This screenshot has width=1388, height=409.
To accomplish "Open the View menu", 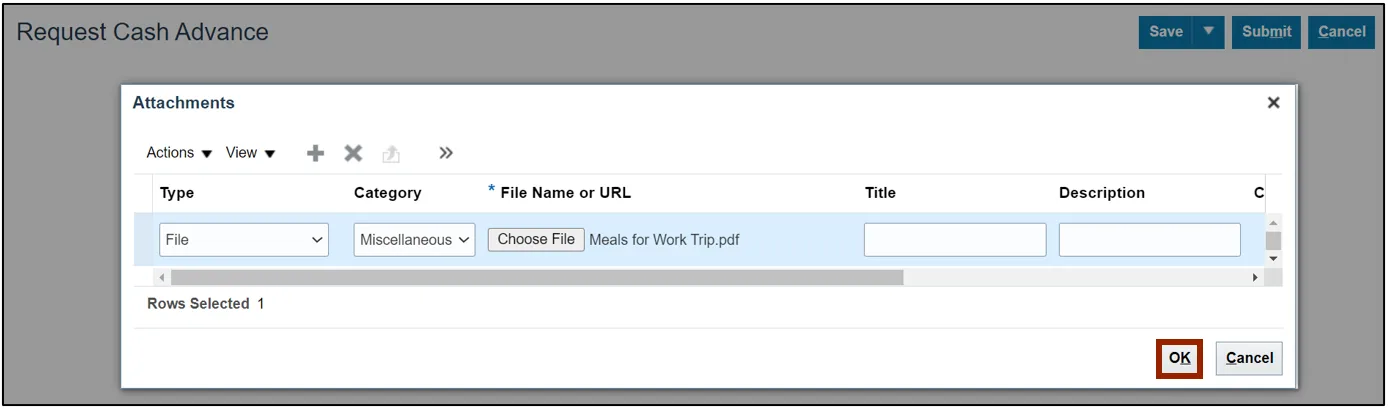I will coord(250,153).
